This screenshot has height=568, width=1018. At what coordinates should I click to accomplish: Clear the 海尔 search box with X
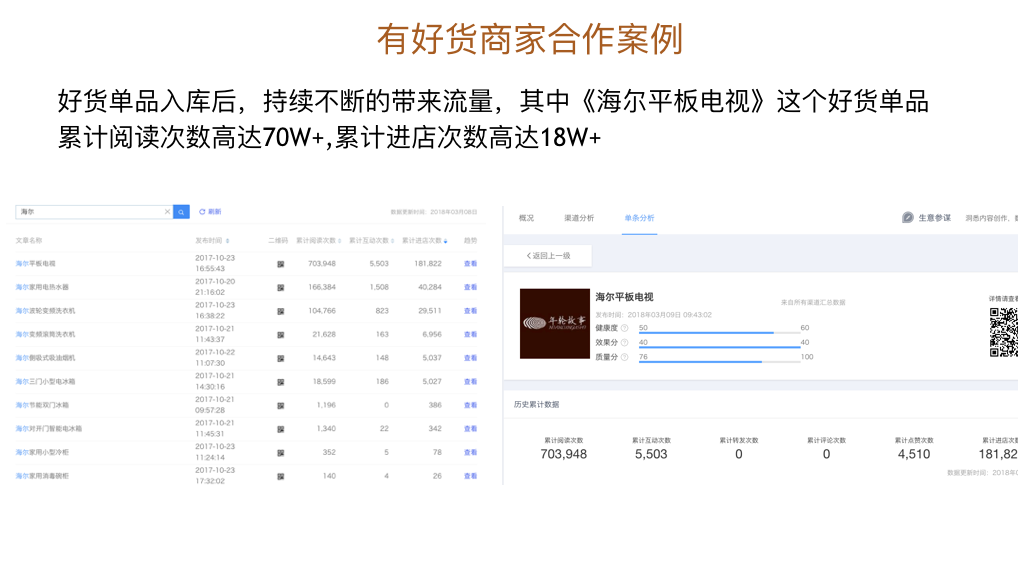point(167,212)
